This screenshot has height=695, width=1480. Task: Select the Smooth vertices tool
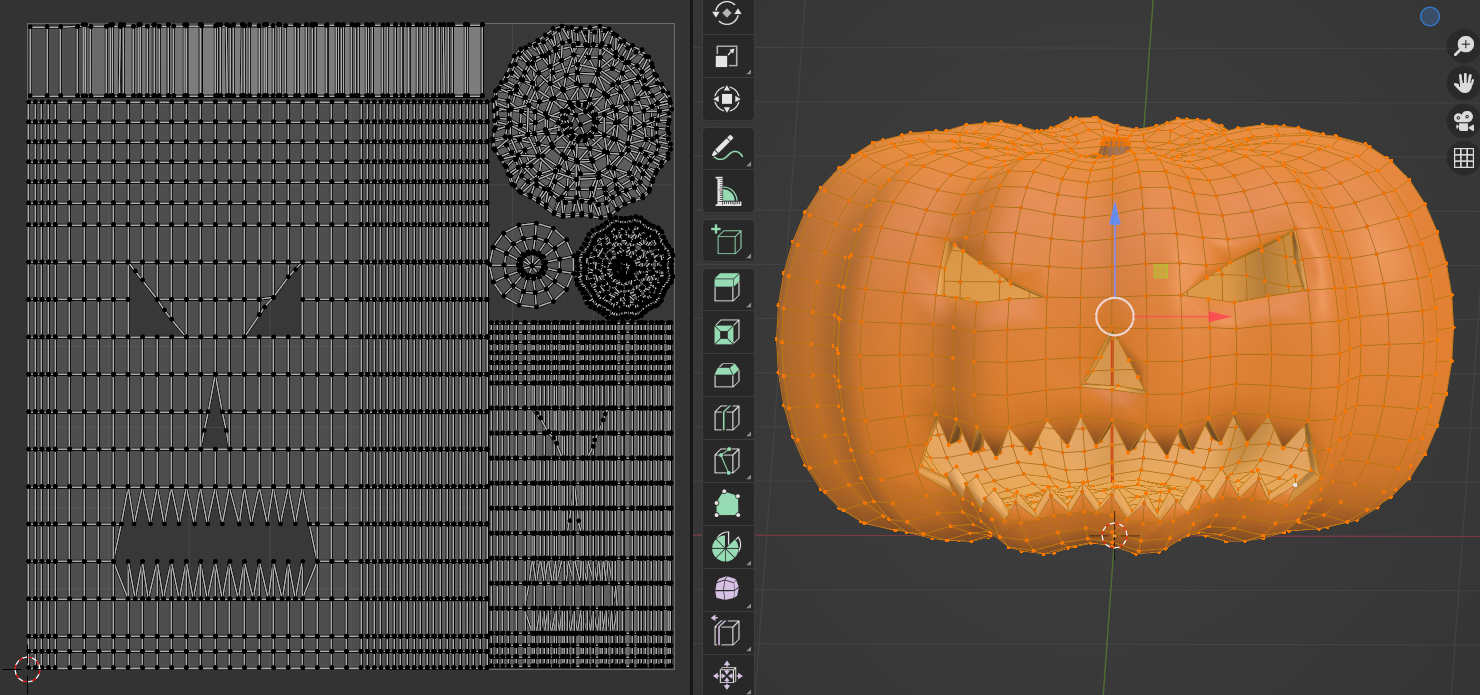(727, 590)
